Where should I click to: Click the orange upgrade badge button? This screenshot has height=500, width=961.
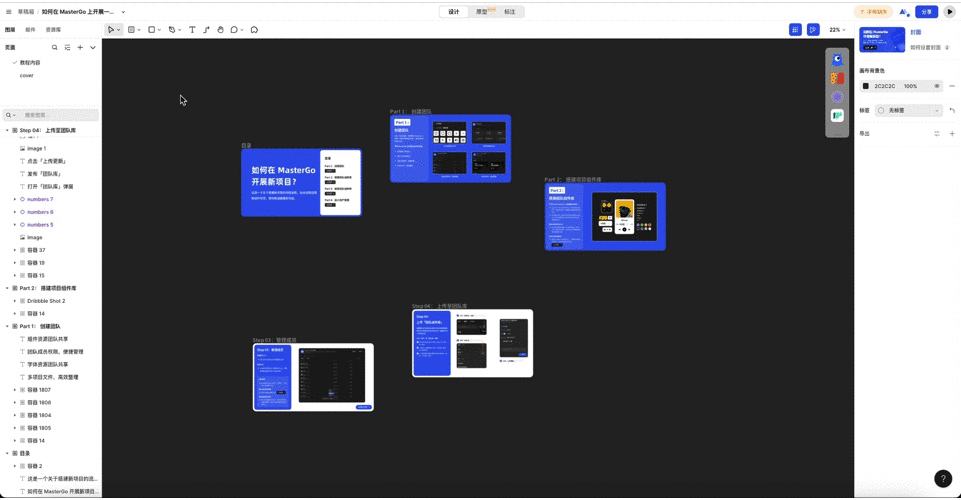point(873,12)
